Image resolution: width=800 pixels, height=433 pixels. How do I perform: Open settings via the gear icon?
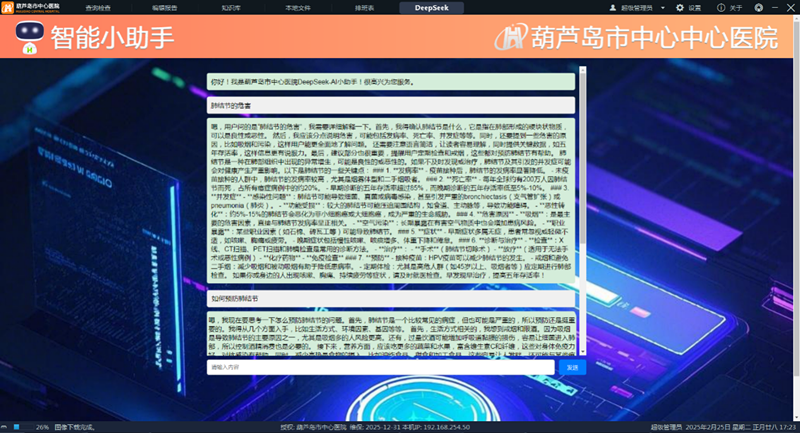point(680,8)
